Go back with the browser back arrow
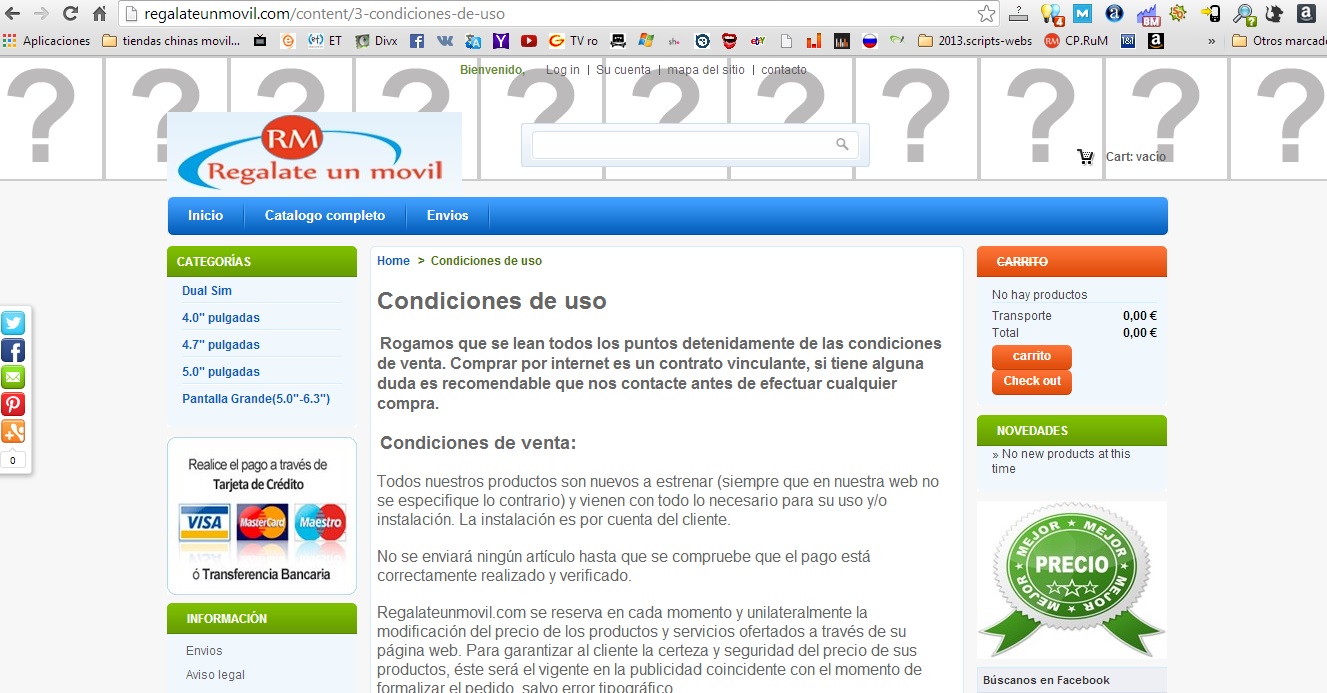The width and height of the screenshot is (1327, 693). click(x=12, y=14)
